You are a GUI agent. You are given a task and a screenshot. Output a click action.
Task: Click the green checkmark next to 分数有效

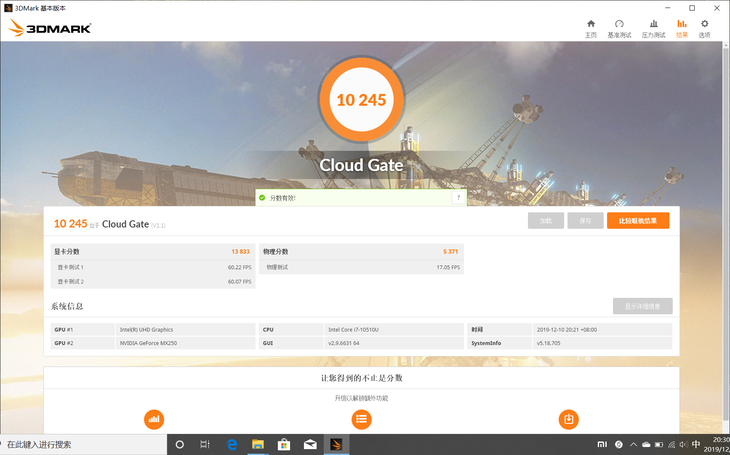click(262, 198)
